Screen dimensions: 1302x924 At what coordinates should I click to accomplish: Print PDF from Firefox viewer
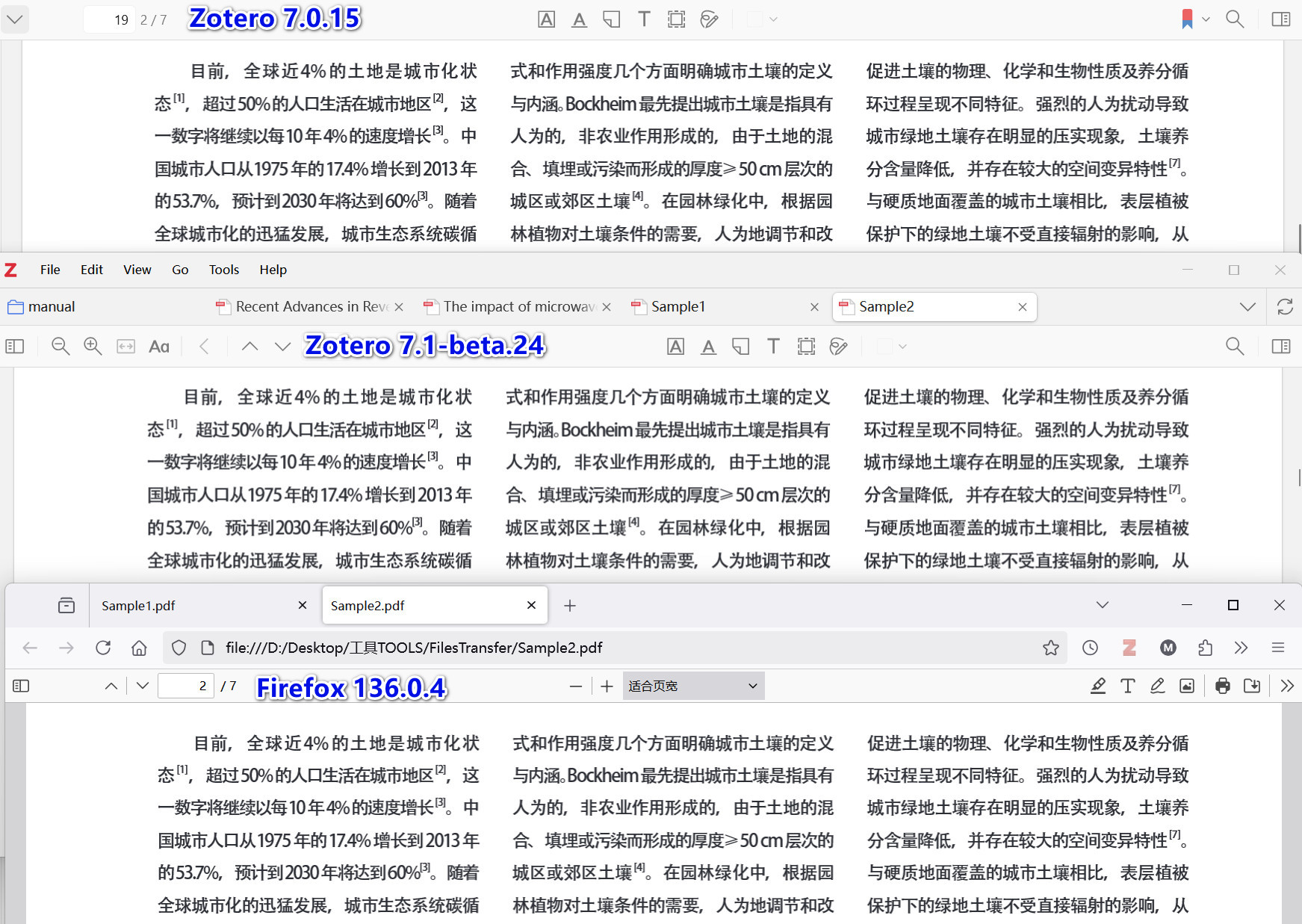[1223, 686]
